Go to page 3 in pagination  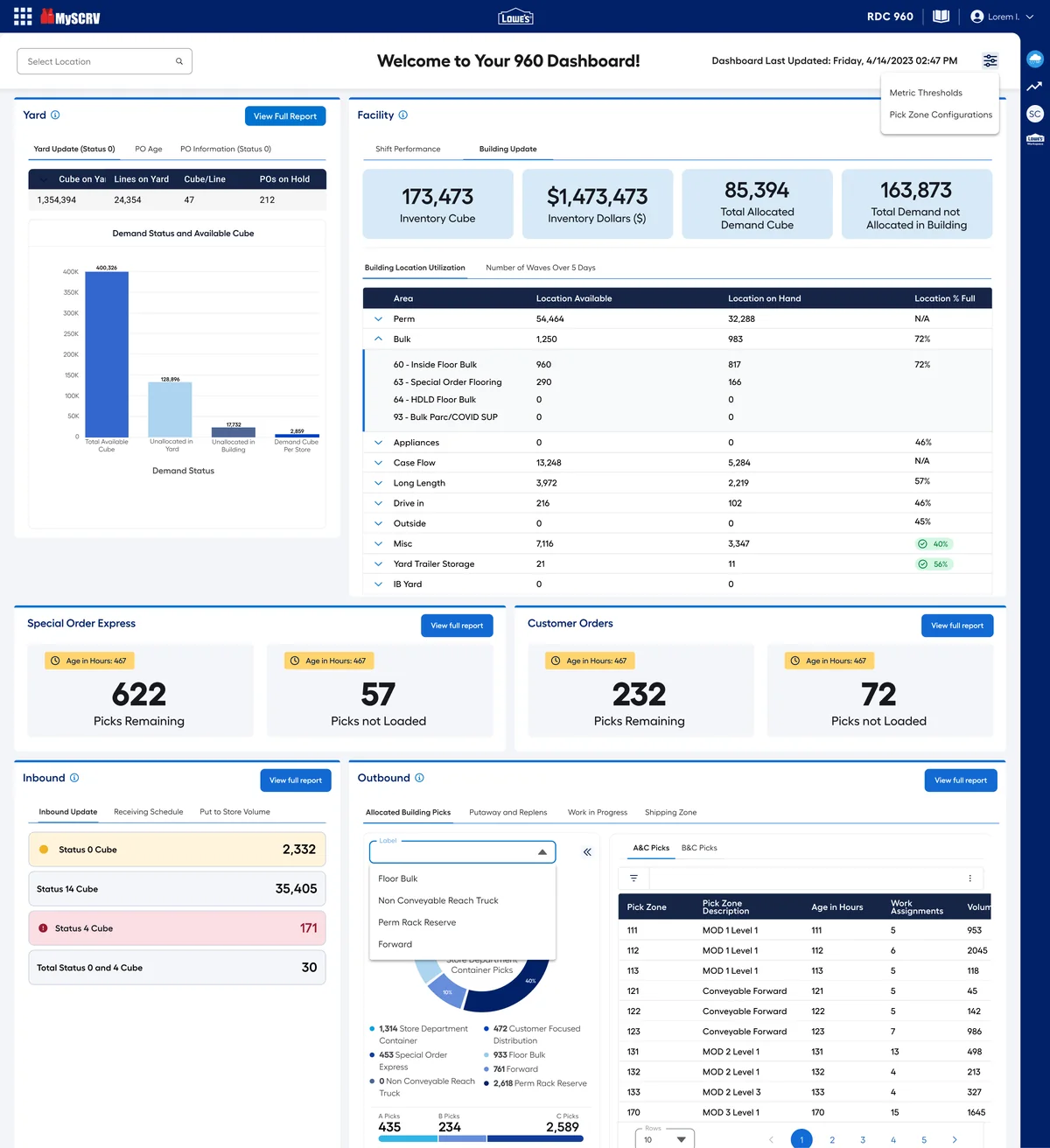pyautogui.click(x=863, y=1140)
